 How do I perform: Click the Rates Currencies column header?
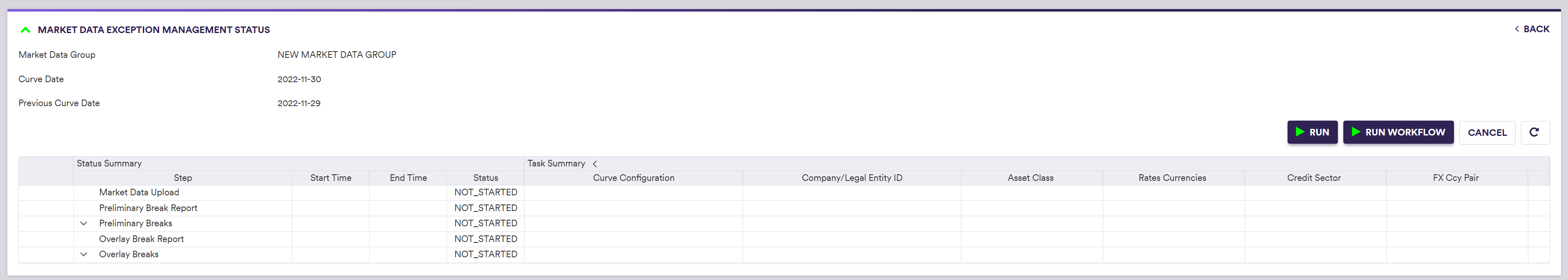(1172, 178)
